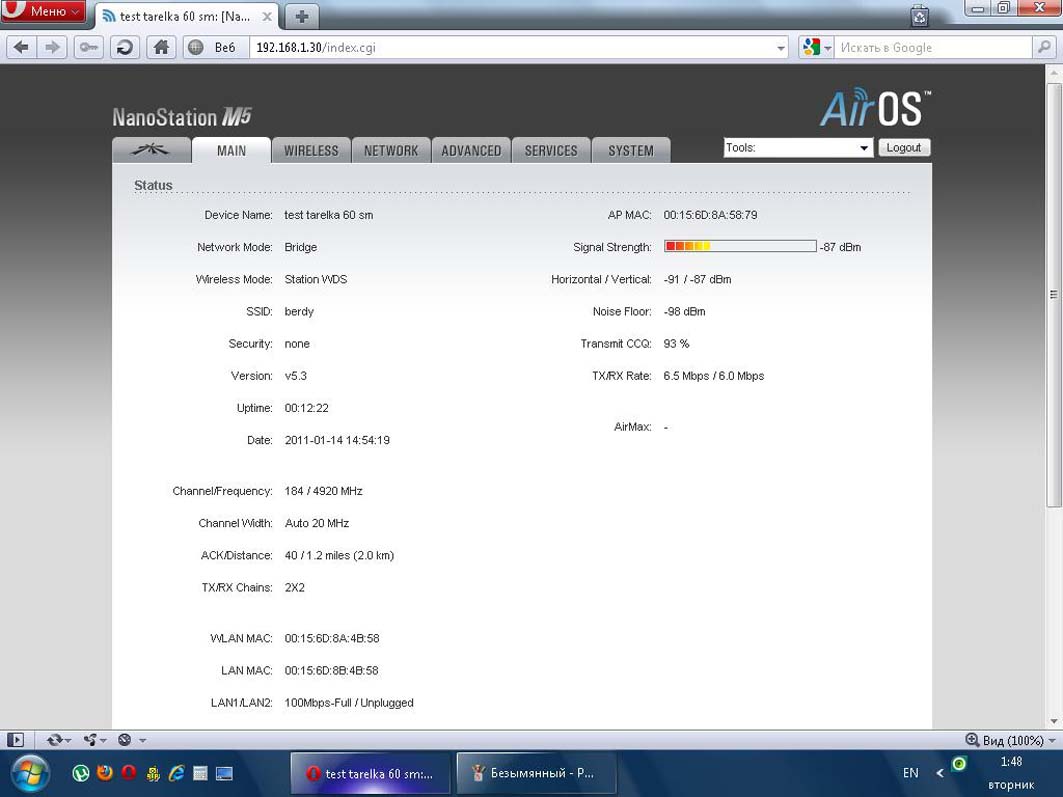The height and width of the screenshot is (797, 1063).
Task: Click the LAN1/LAN2 value 100Mbps-Full / Unplugged
Action: point(349,703)
